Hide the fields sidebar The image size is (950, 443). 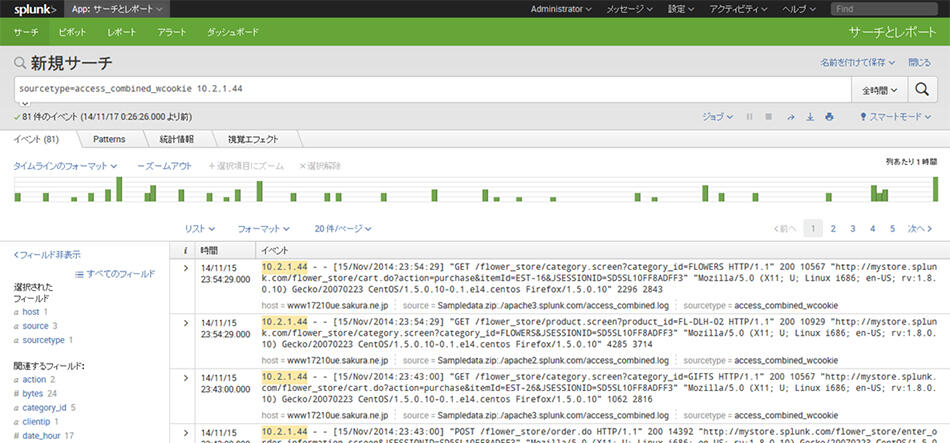click(47, 255)
